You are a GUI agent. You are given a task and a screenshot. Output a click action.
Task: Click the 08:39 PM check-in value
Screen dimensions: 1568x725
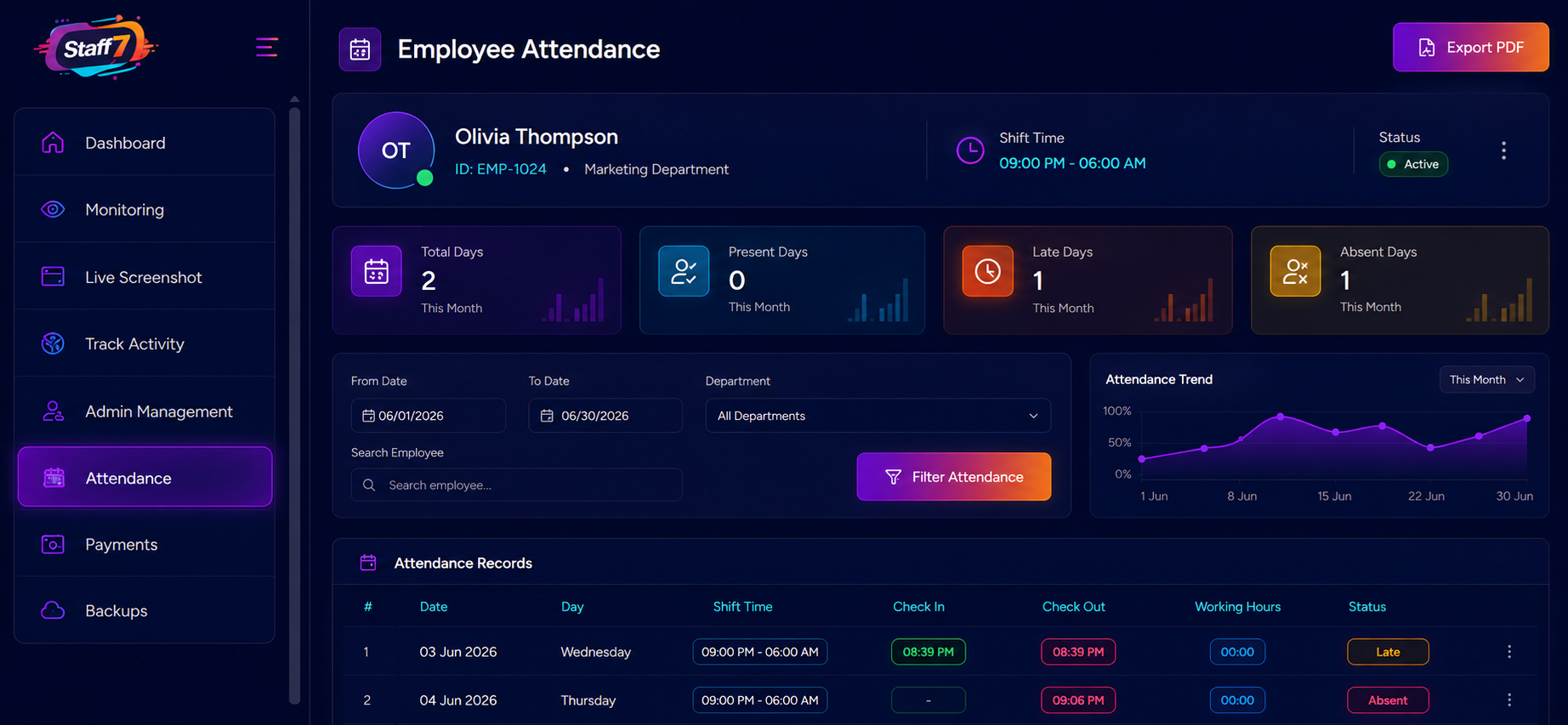(928, 652)
